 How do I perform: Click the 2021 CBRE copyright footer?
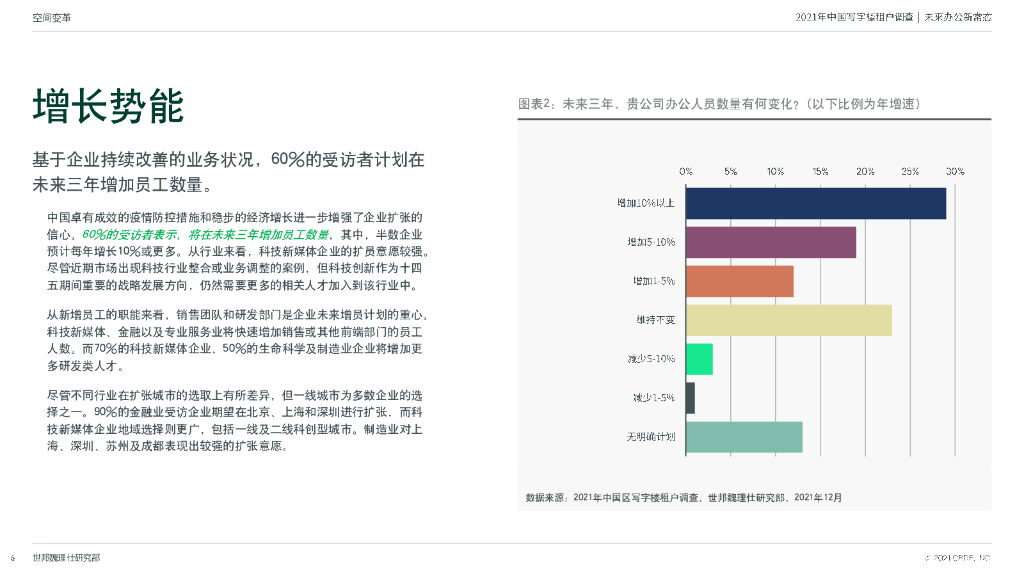click(x=957, y=558)
